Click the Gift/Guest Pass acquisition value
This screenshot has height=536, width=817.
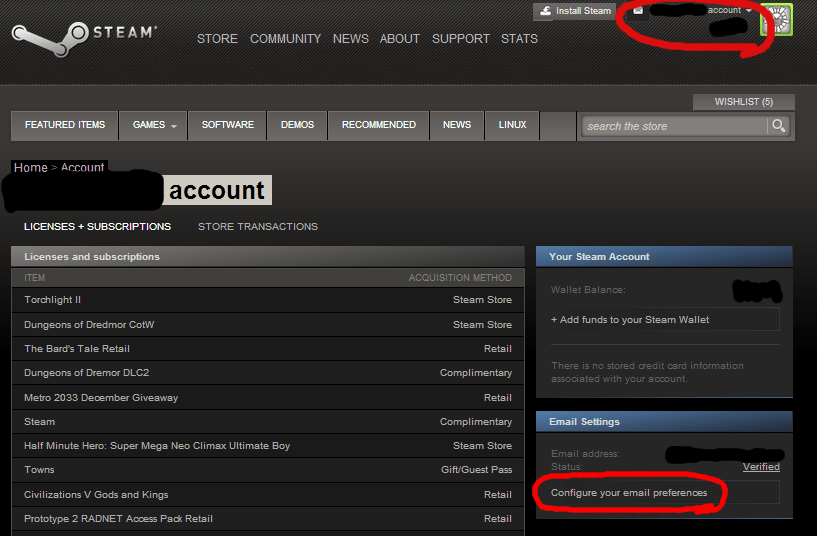click(x=476, y=470)
